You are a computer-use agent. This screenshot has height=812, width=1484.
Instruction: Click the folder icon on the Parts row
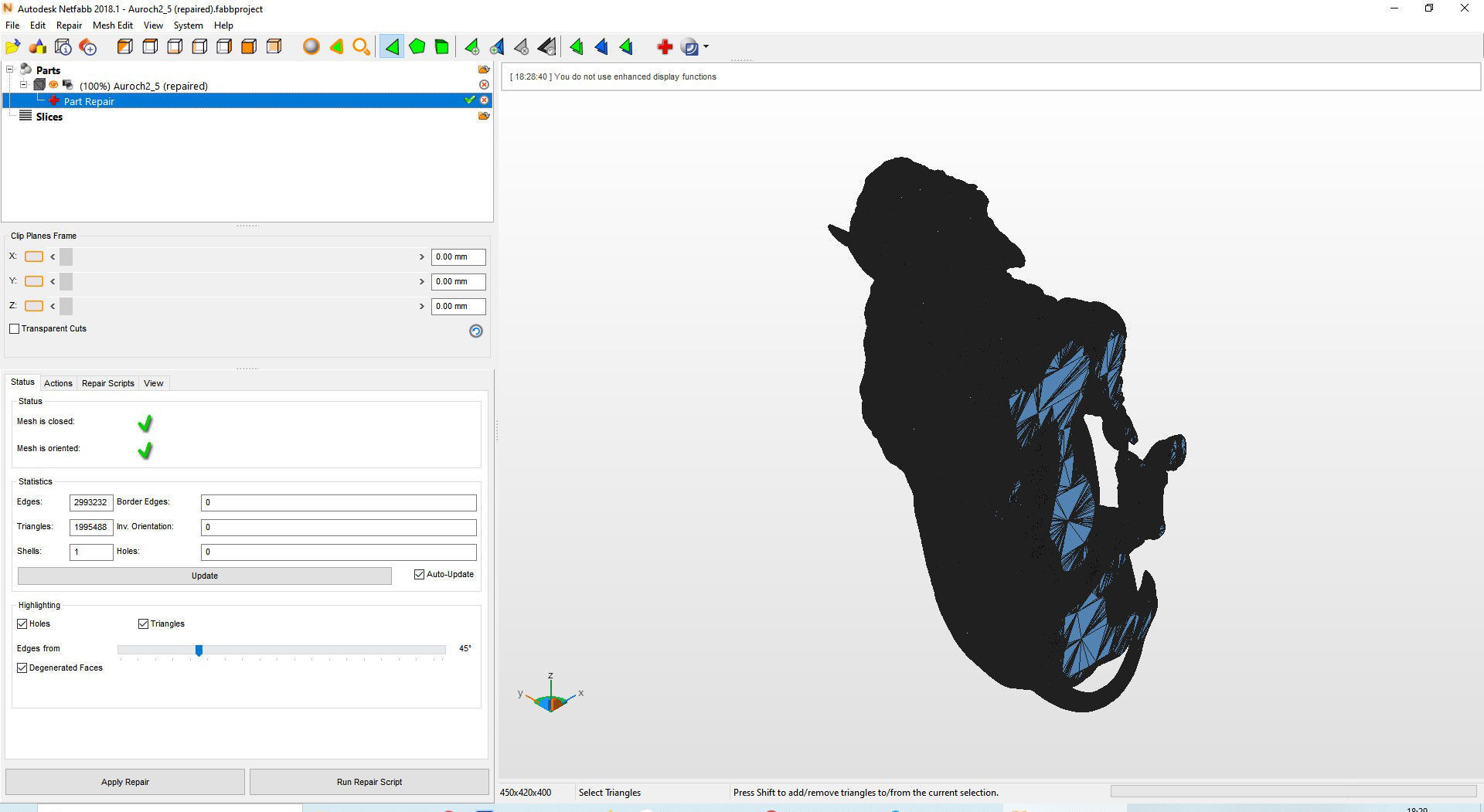pos(484,70)
